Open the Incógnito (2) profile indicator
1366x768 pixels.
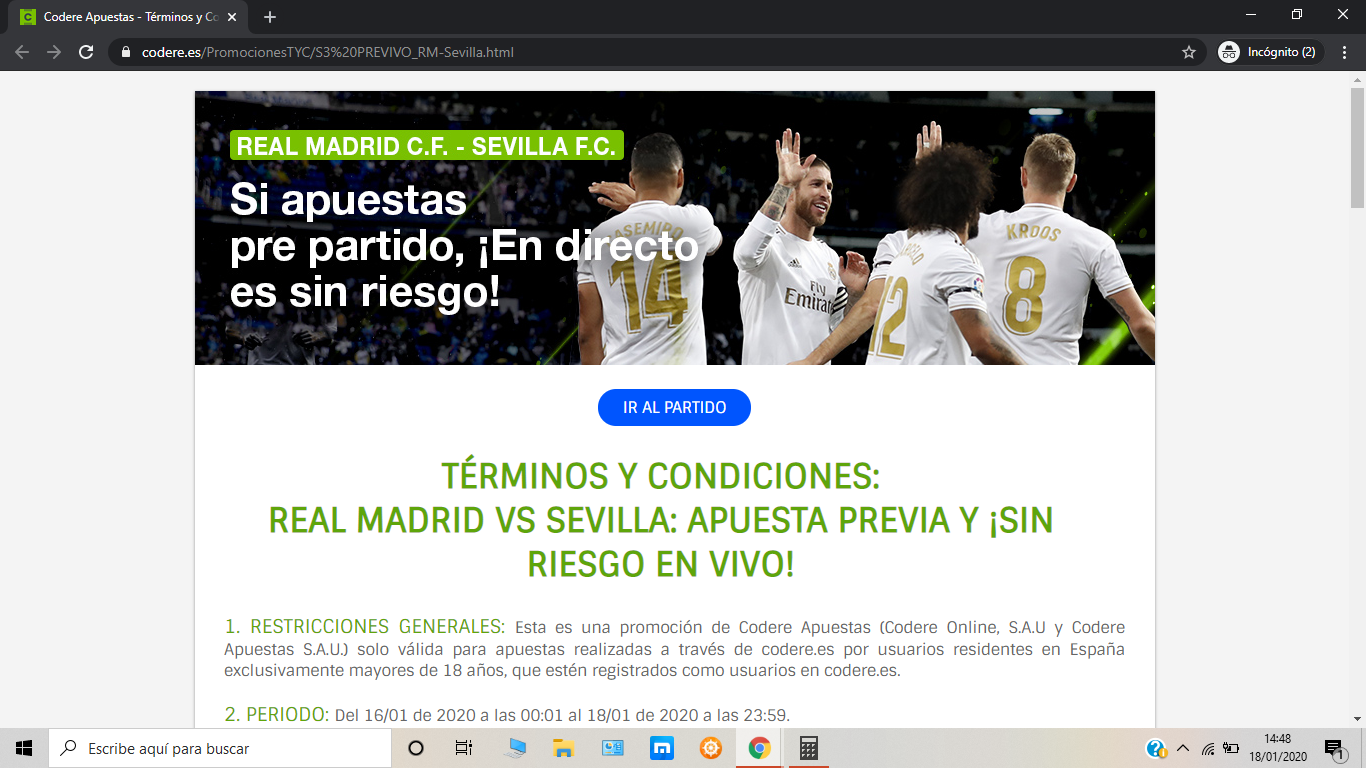[1271, 52]
